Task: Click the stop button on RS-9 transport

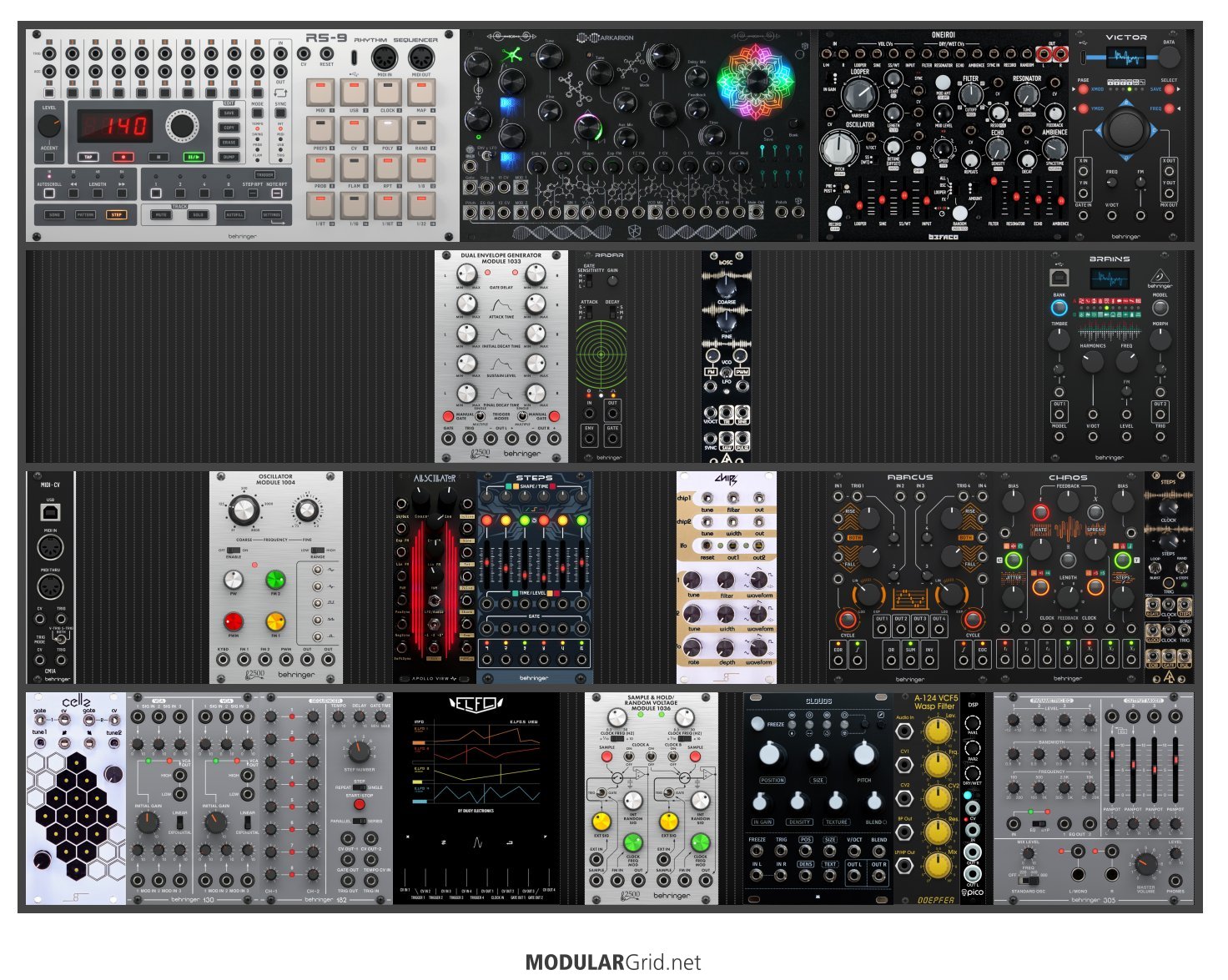Action: (159, 157)
